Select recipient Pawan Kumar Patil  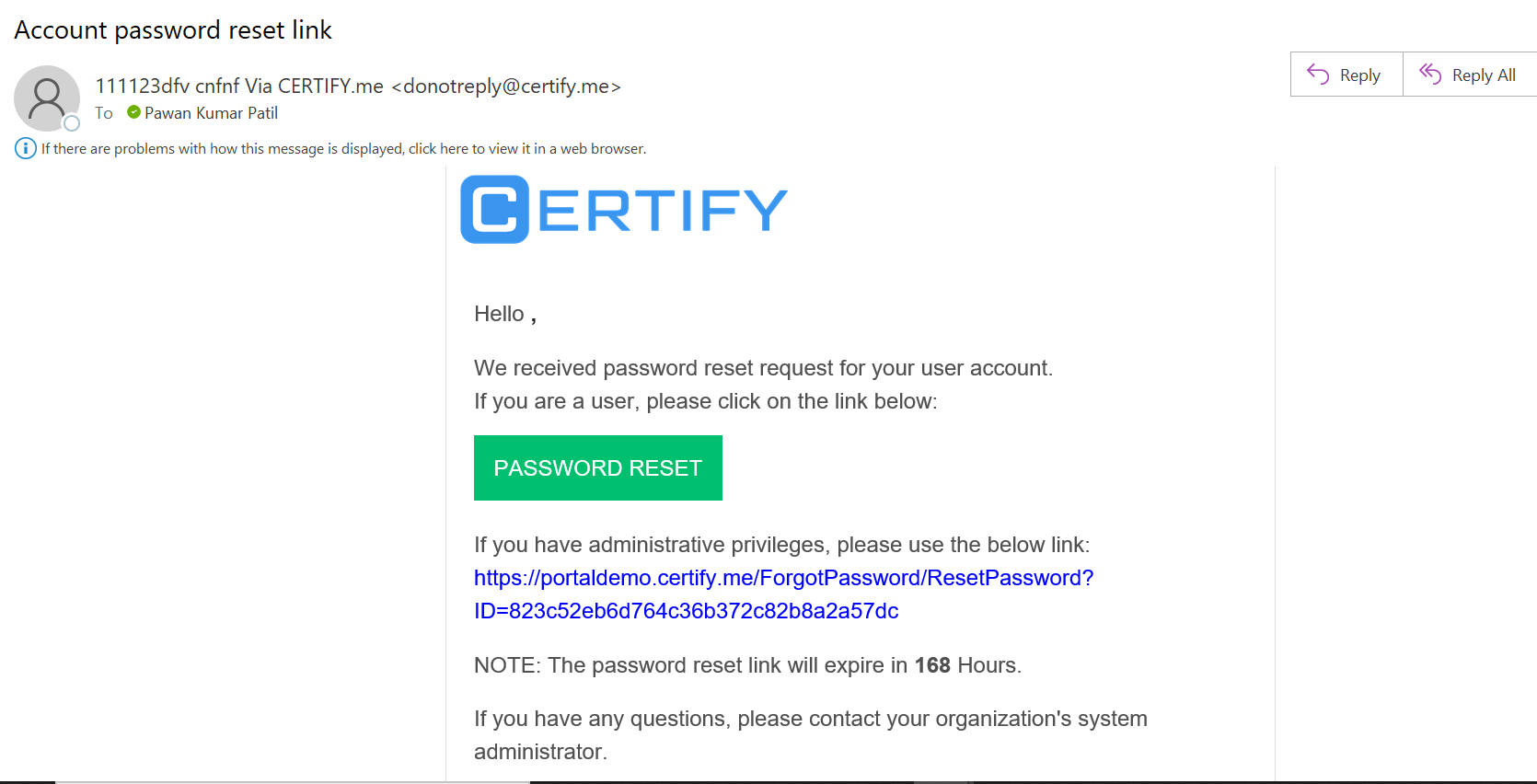pos(211,113)
